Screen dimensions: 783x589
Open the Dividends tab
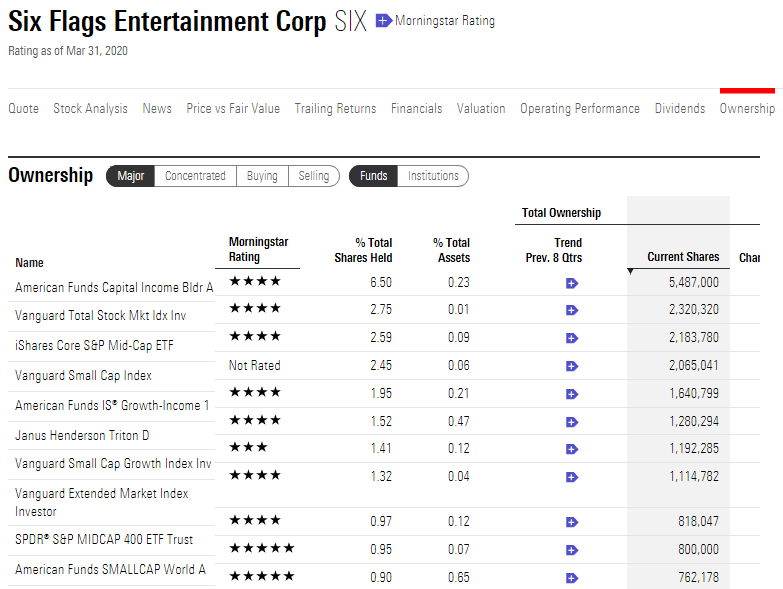[x=680, y=108]
